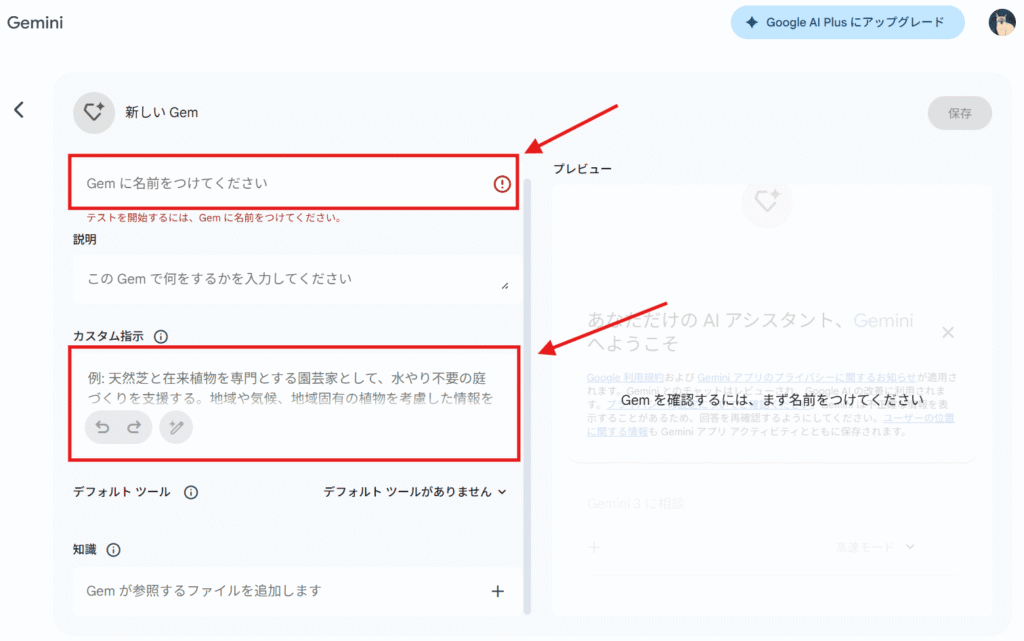
Task: Click 保存 to save the Gem
Action: point(959,112)
